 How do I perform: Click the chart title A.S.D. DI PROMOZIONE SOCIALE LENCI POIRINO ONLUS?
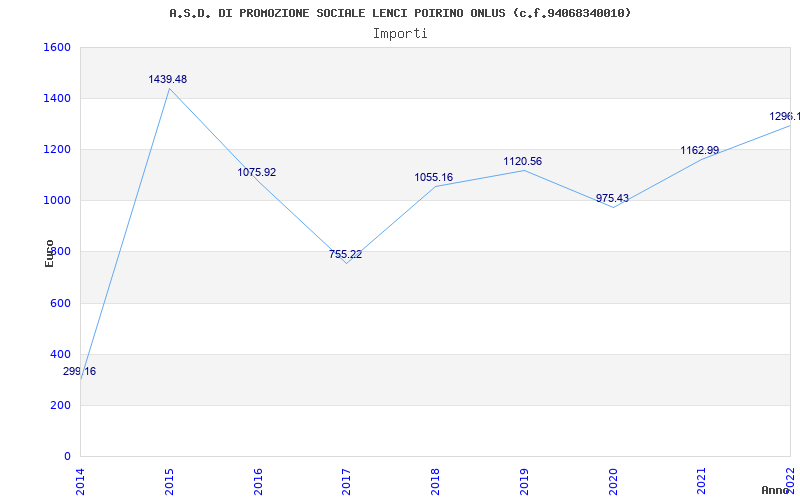(400, 13)
